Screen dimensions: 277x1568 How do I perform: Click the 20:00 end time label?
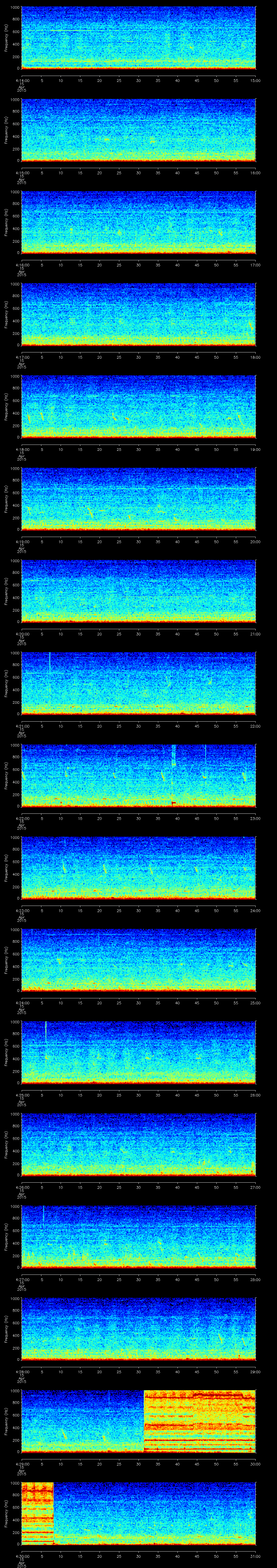point(255,542)
